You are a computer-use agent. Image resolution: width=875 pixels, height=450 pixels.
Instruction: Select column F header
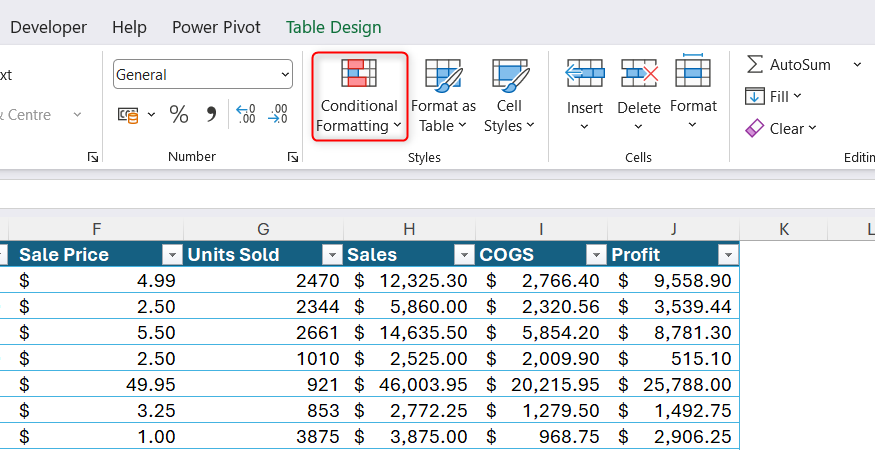(96, 229)
